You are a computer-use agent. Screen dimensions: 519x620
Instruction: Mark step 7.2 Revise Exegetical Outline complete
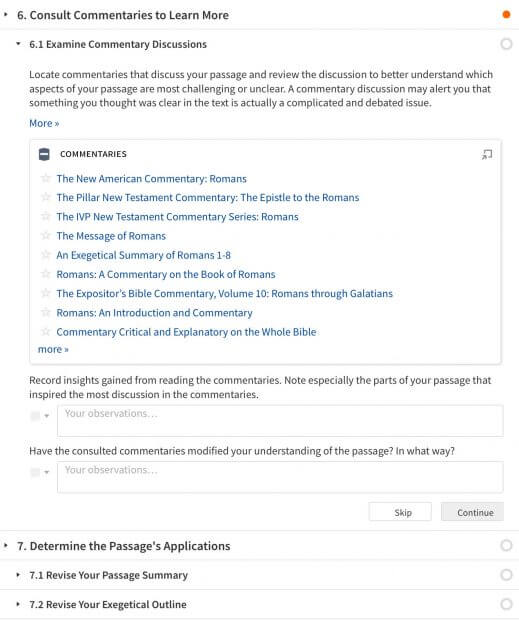coord(506,604)
